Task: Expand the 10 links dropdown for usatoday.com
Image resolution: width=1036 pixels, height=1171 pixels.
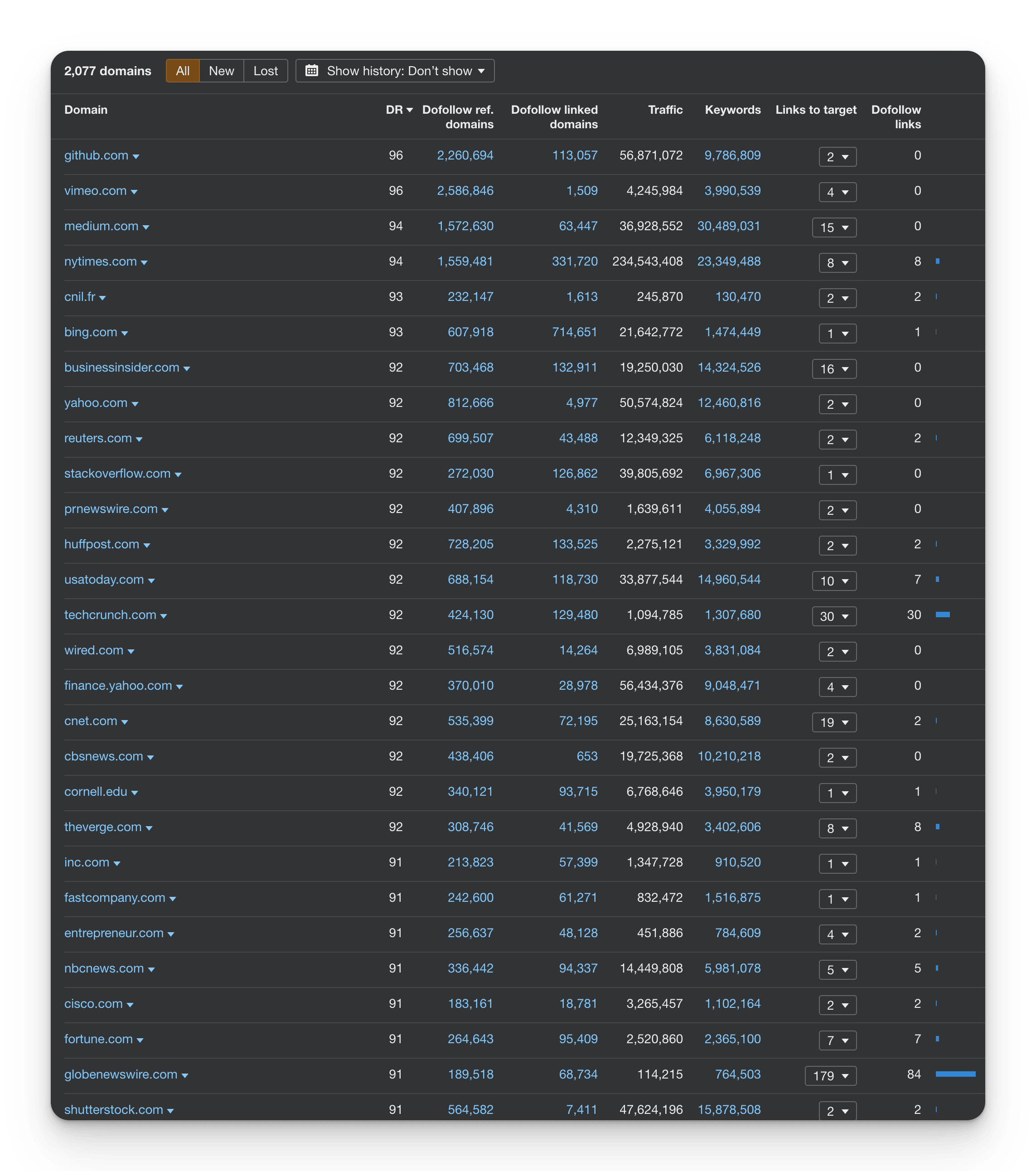Action: pyautogui.click(x=834, y=581)
